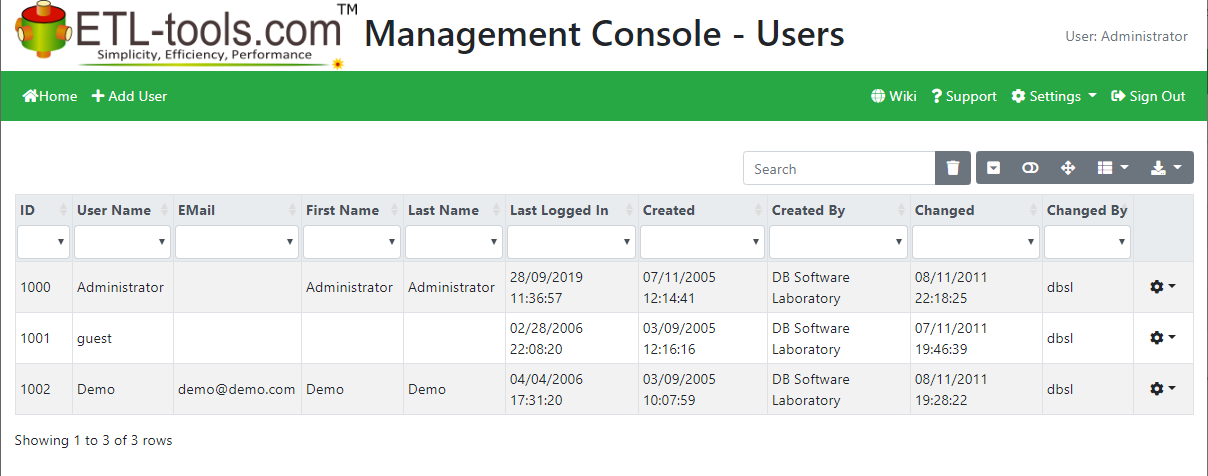Image resolution: width=1208 pixels, height=476 pixels.
Task: Open the export download dropdown
Action: click(1166, 168)
